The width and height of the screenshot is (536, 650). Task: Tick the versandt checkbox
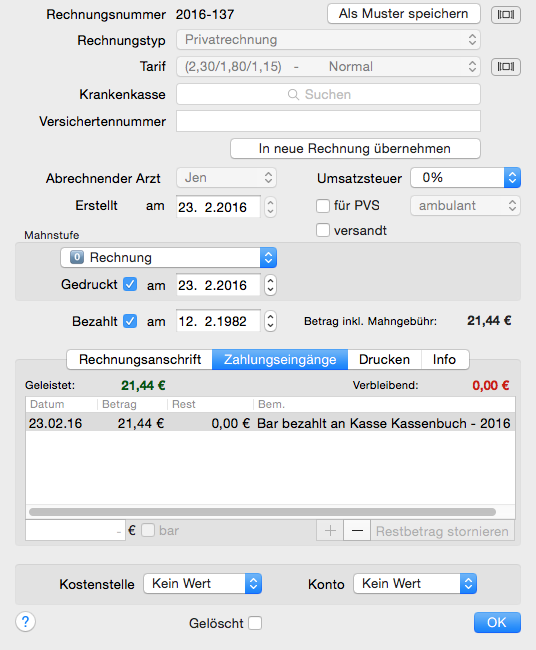[x=323, y=230]
